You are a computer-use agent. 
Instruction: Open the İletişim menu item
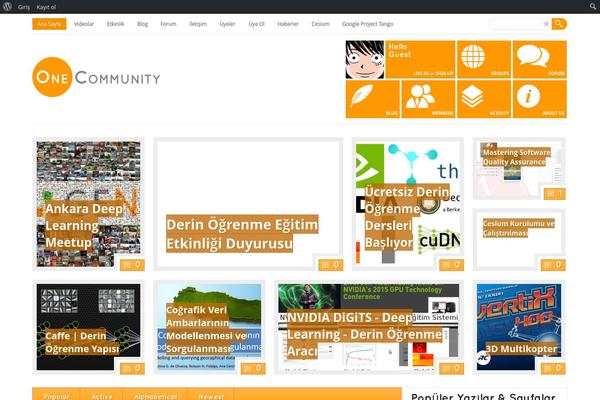(198, 24)
